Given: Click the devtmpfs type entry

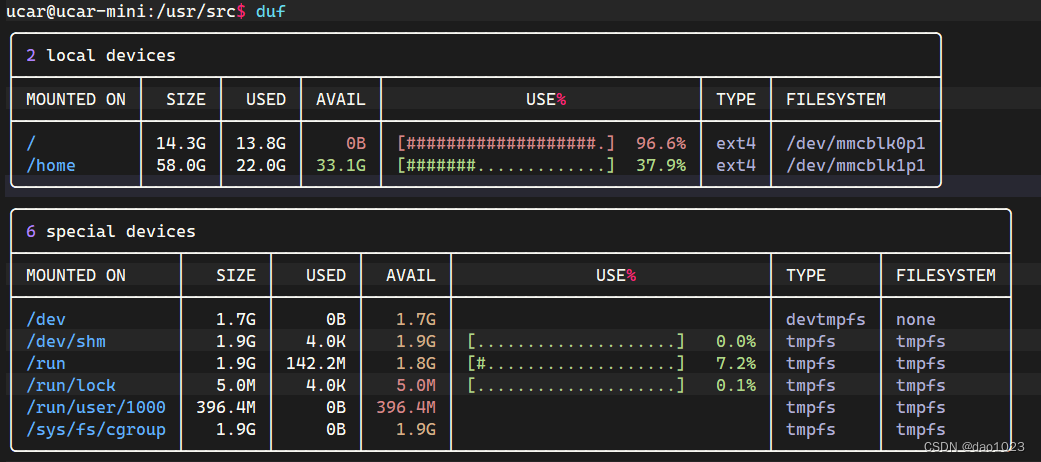Looking at the screenshot, I should click(x=826, y=319).
